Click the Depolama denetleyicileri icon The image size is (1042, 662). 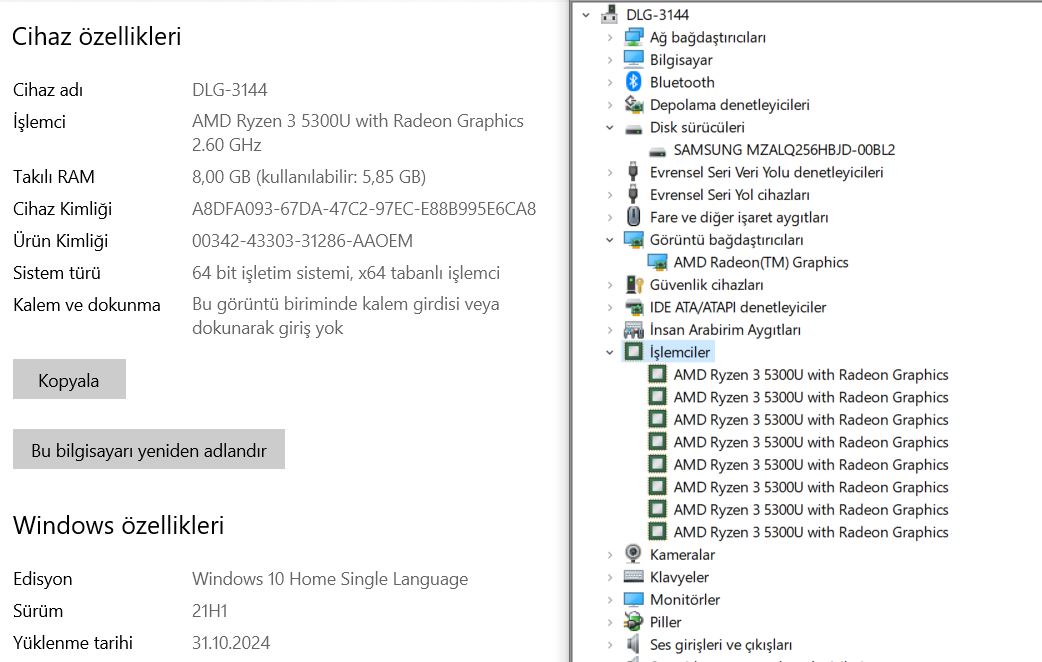tap(634, 104)
